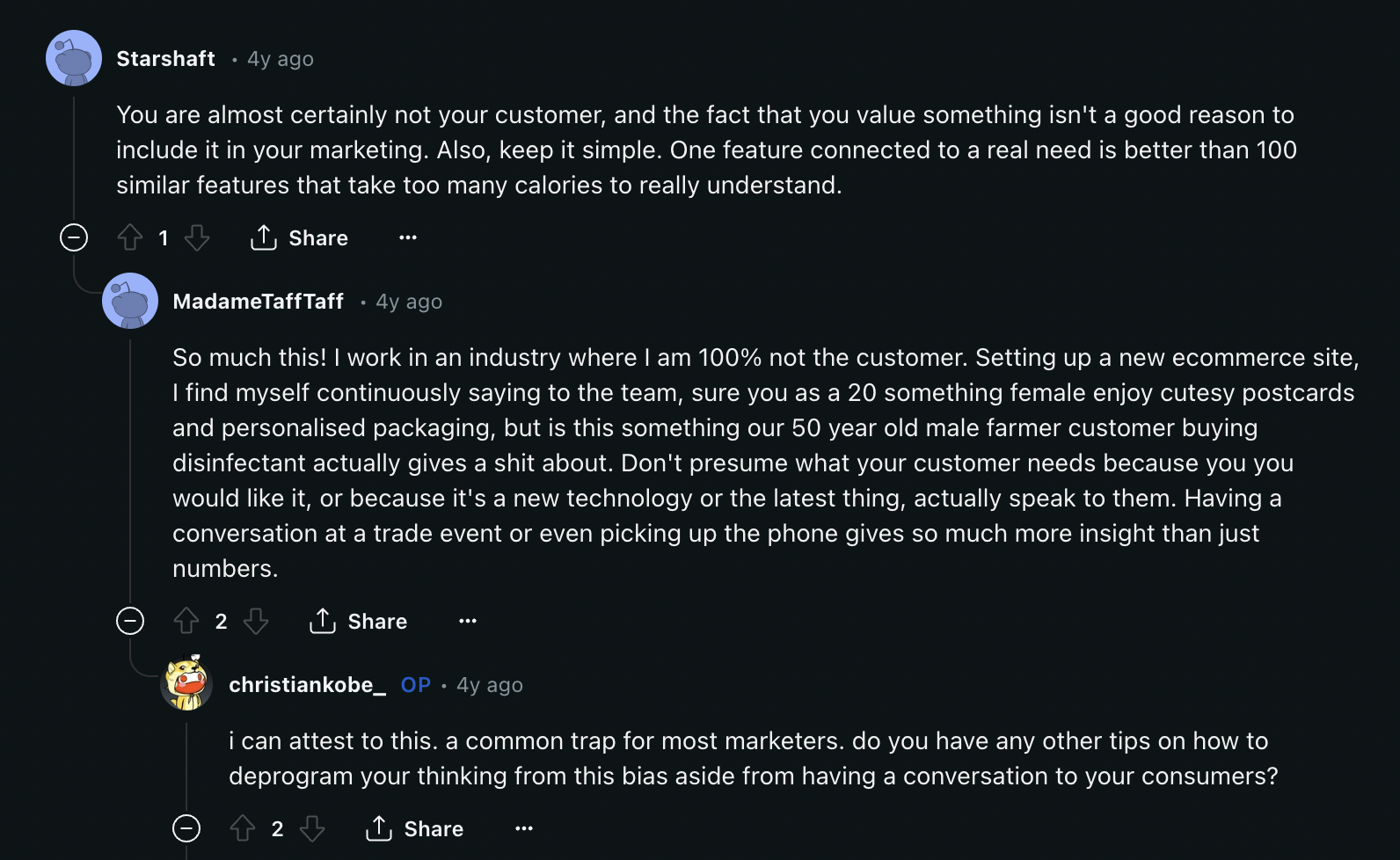Open more options on MadameTaffTaff's reply
The height and width of the screenshot is (860, 1400).
(x=468, y=621)
